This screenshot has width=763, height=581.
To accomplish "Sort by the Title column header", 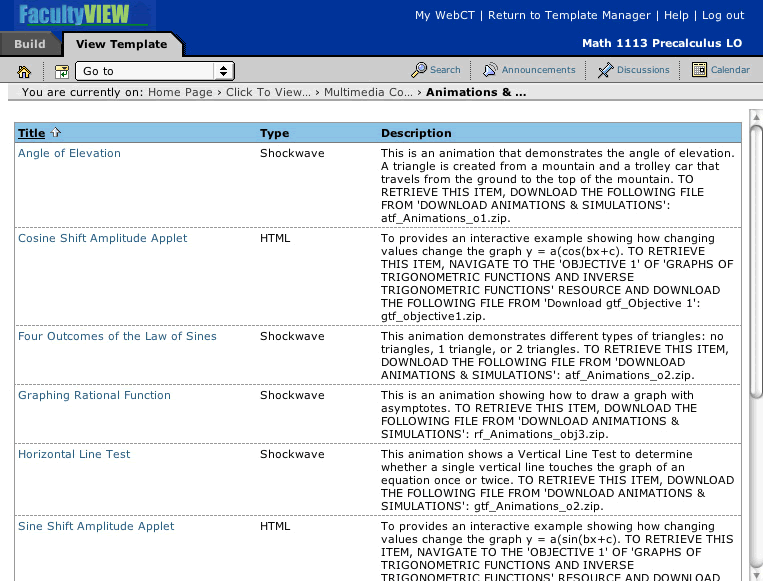I will [31, 133].
